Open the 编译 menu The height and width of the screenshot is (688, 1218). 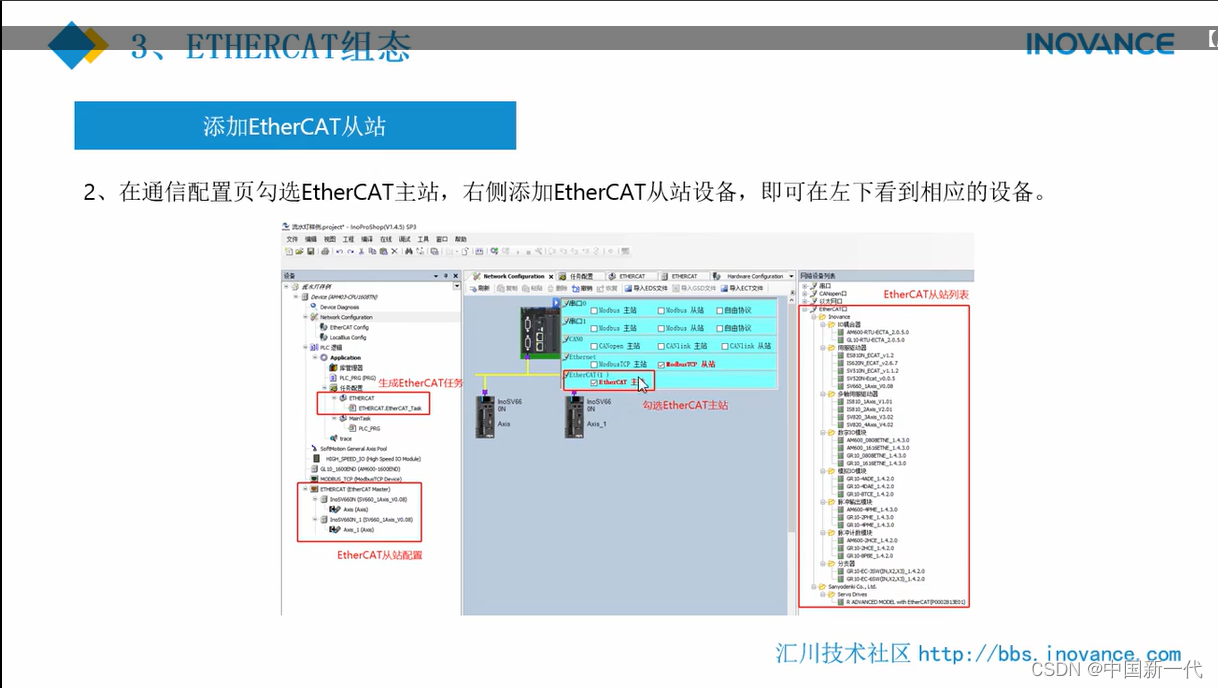tap(367, 239)
